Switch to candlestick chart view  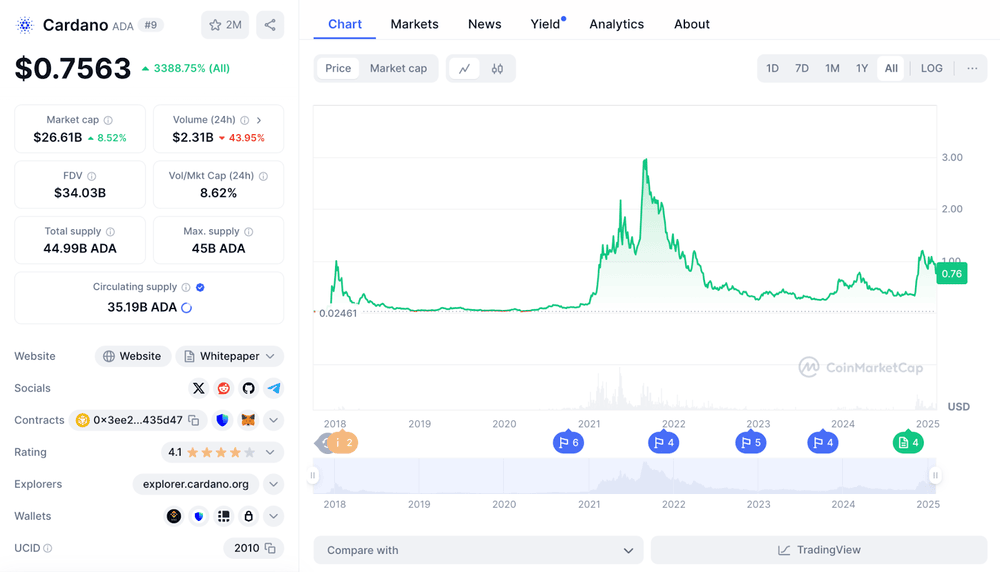(x=497, y=68)
